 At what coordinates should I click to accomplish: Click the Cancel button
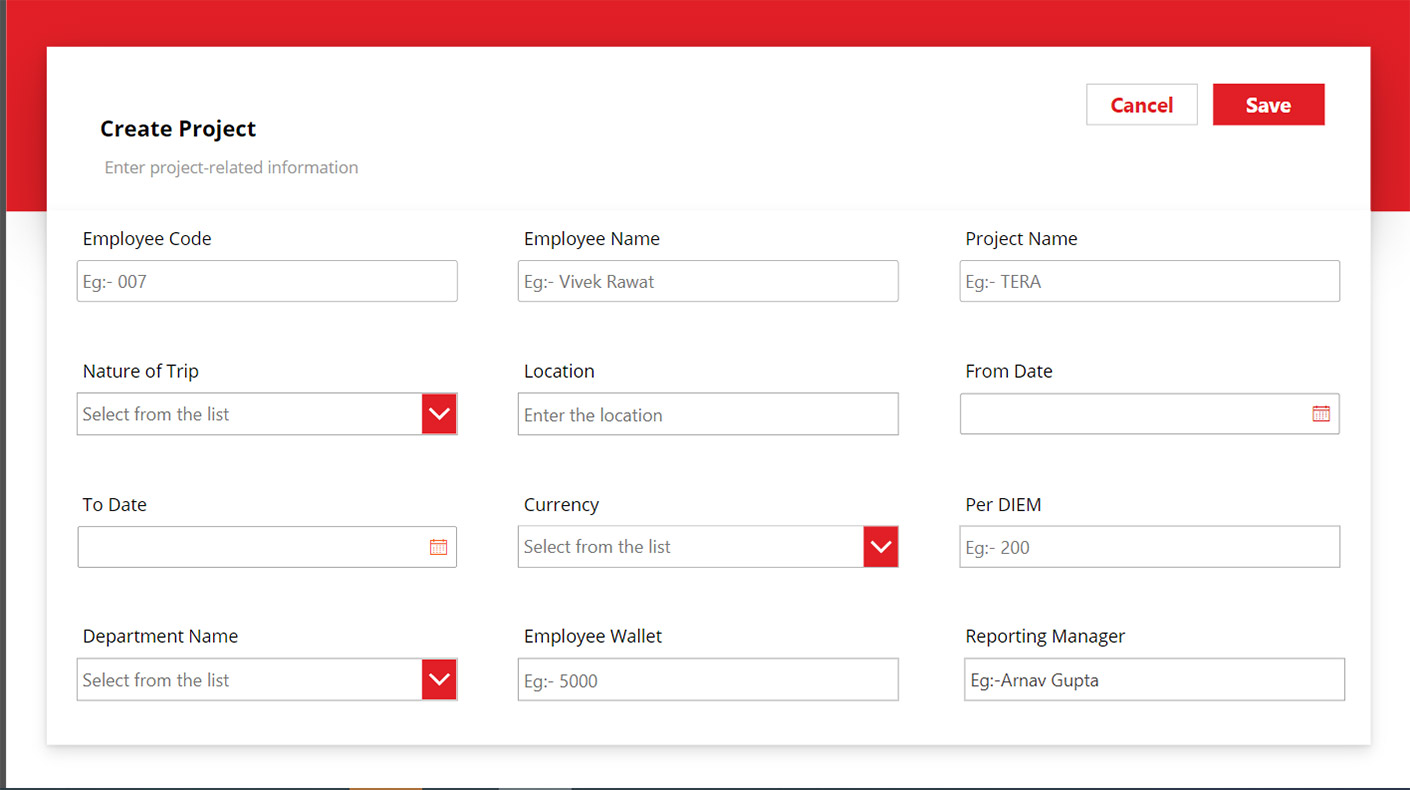click(x=1142, y=105)
